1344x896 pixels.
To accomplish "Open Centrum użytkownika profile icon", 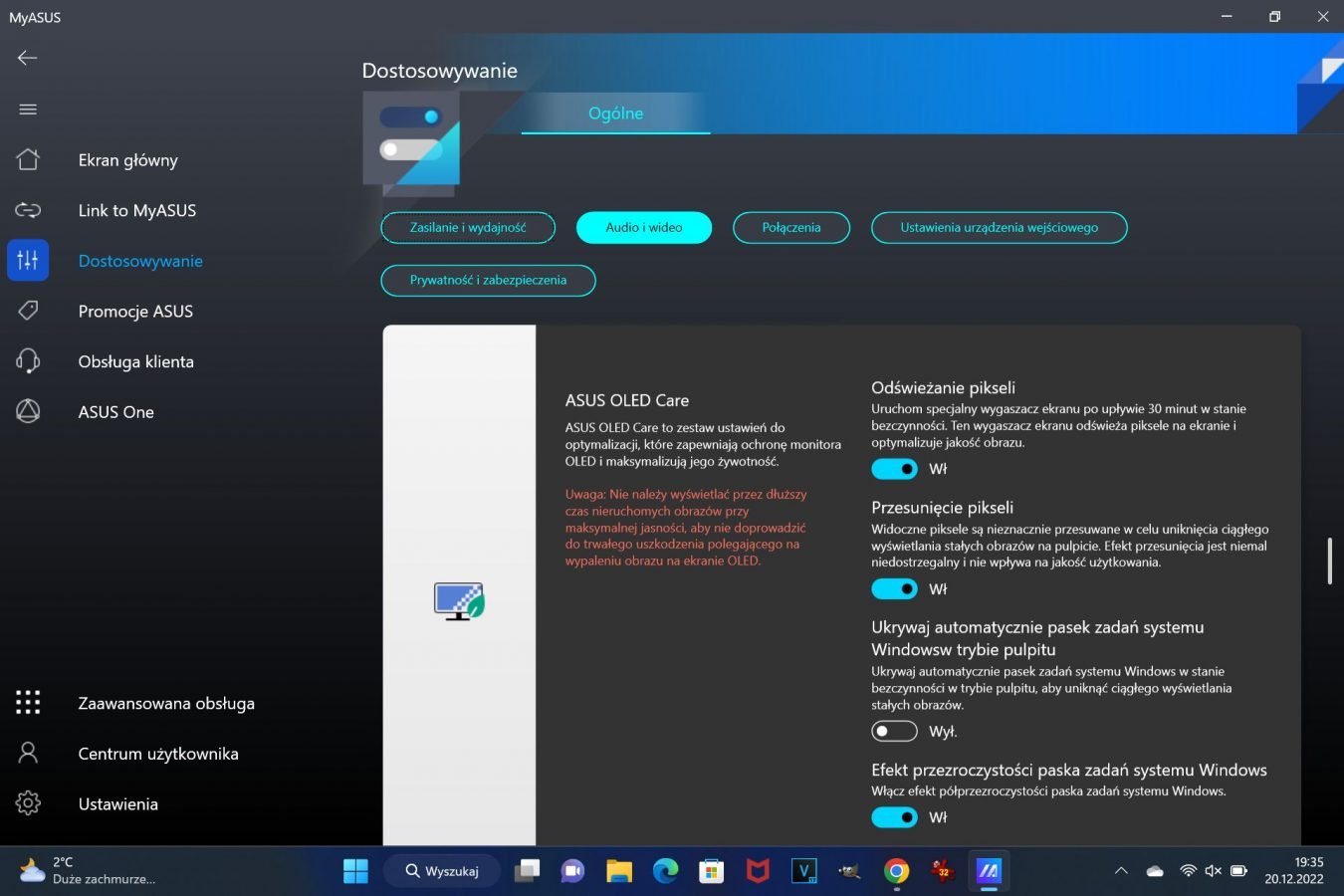I will click(28, 754).
